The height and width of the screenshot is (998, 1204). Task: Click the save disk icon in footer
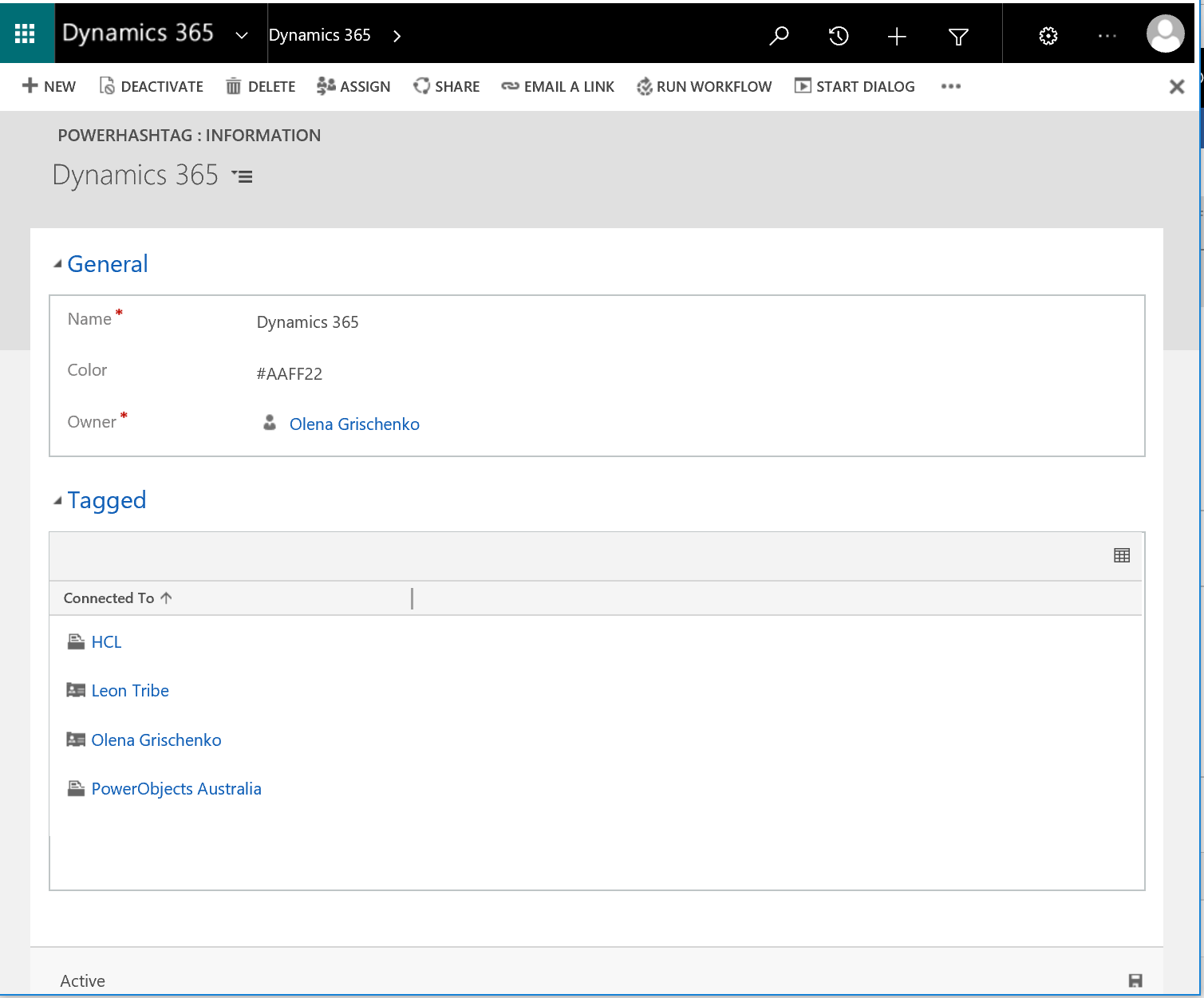(1135, 980)
